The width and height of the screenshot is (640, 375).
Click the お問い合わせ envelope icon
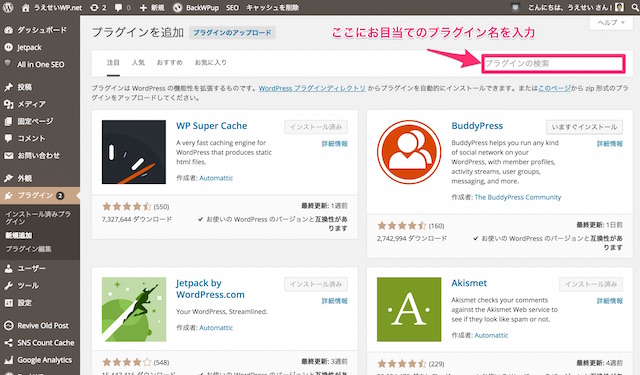[8, 155]
